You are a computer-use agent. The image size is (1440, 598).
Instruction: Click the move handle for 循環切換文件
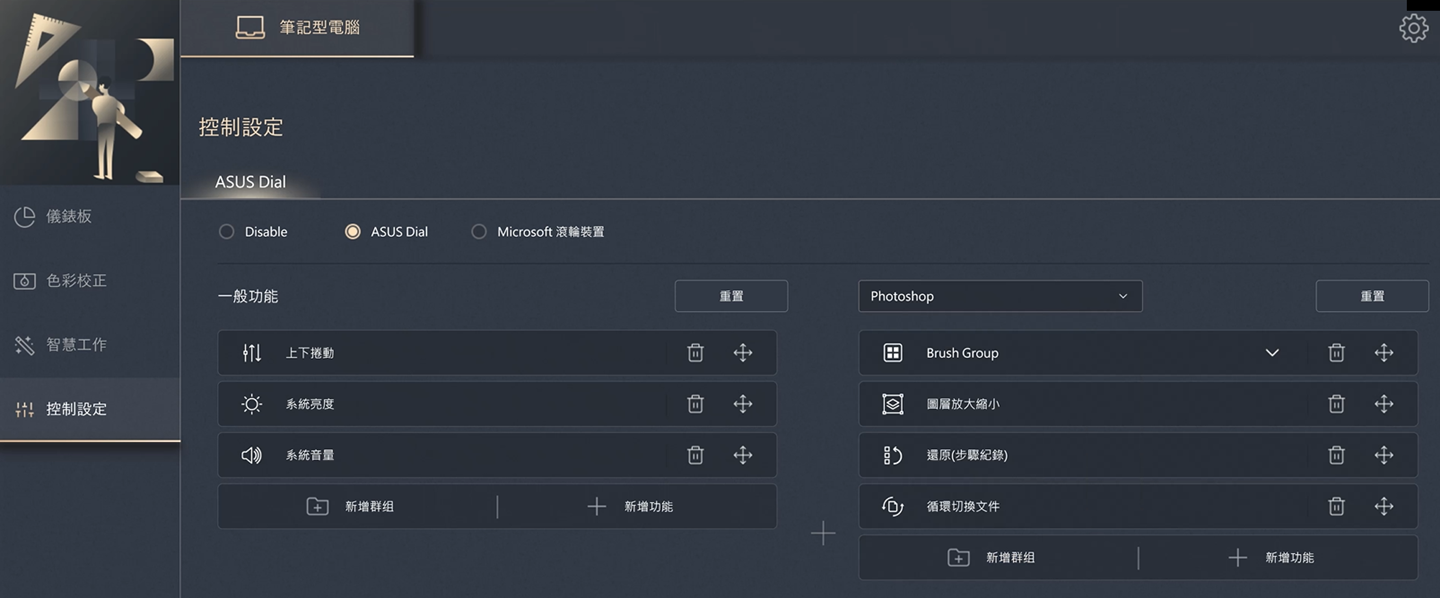(x=1383, y=506)
